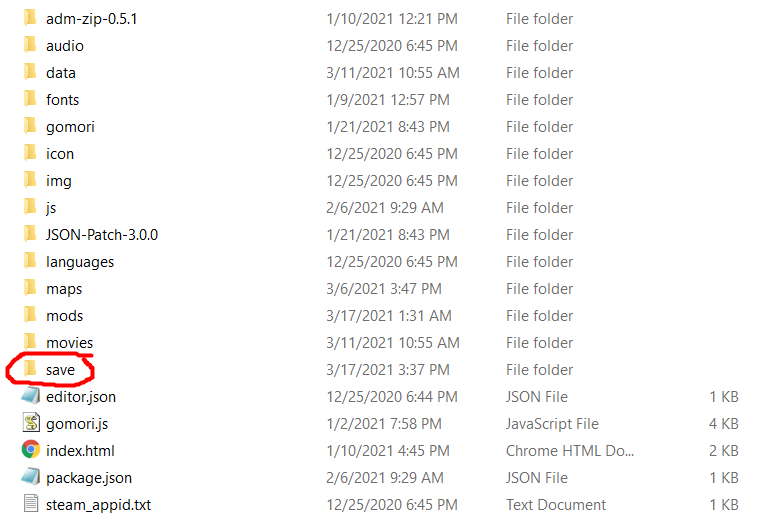Select the editor.json file icon

click(30, 396)
